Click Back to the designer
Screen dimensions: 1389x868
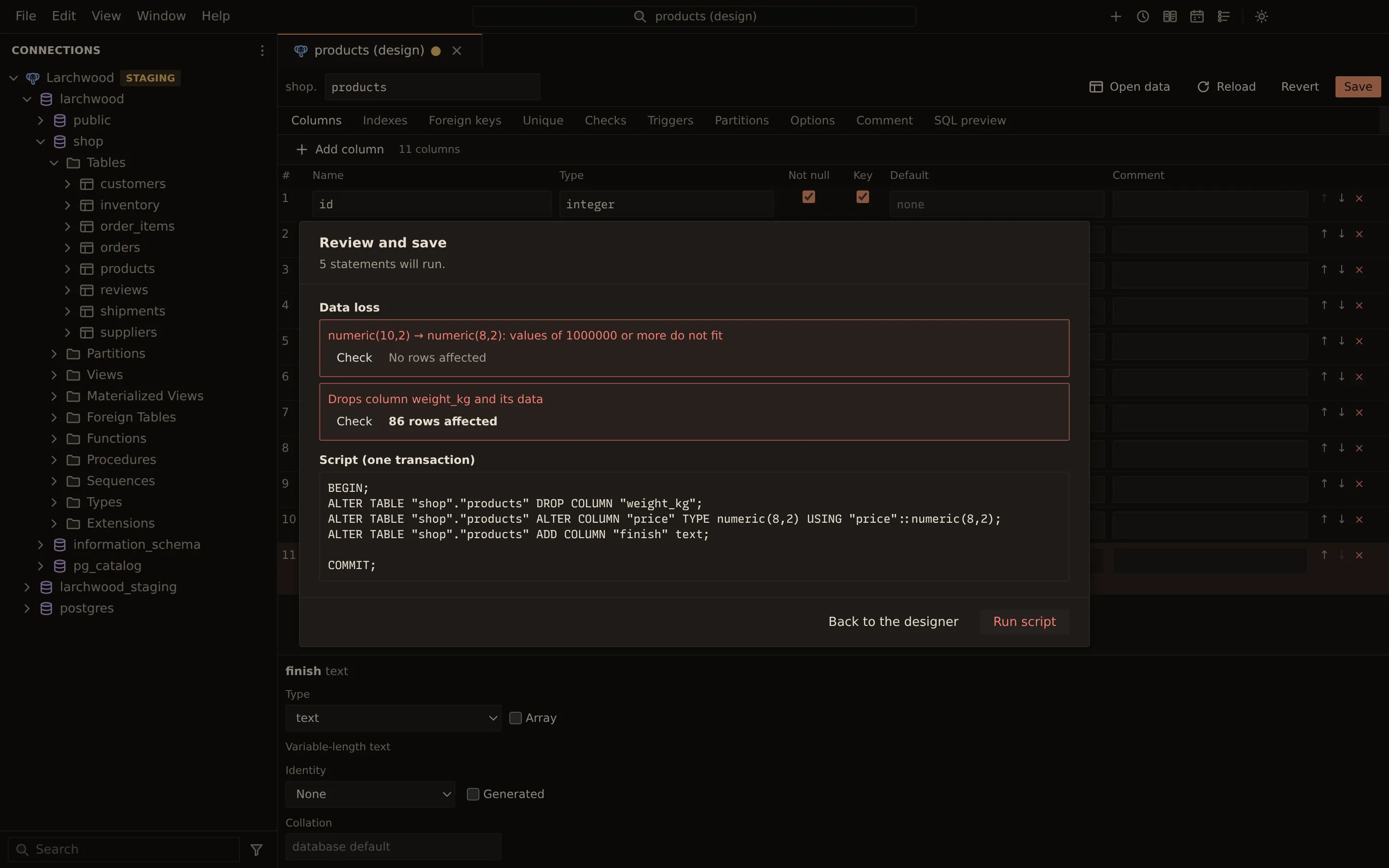(893, 622)
